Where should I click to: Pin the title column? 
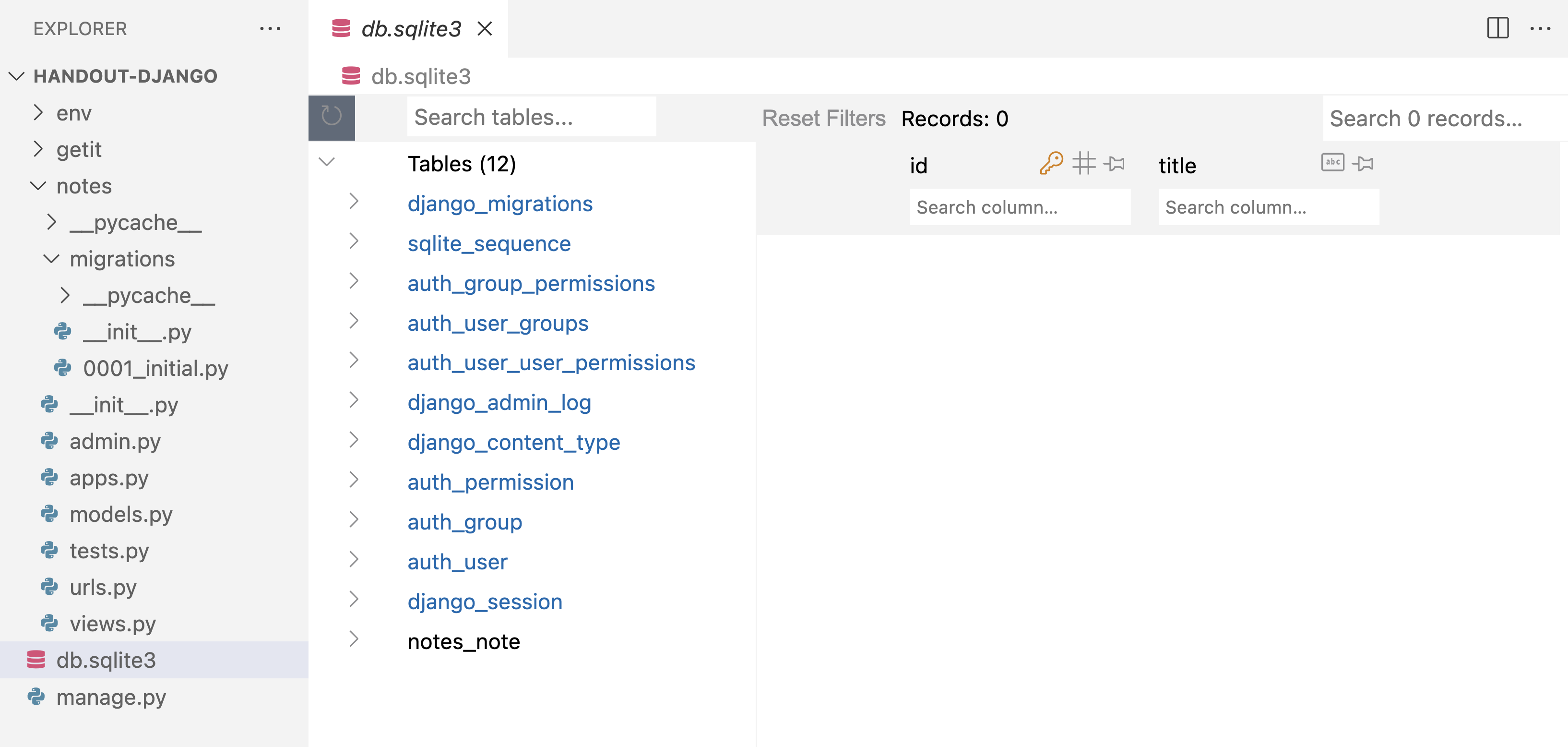coord(1363,163)
